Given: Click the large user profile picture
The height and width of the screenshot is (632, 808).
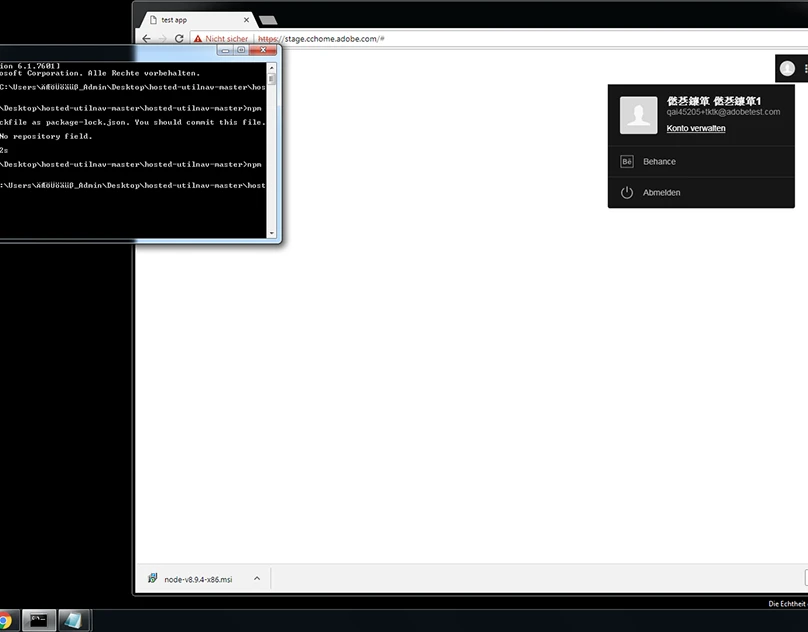Looking at the screenshot, I should 638,115.
